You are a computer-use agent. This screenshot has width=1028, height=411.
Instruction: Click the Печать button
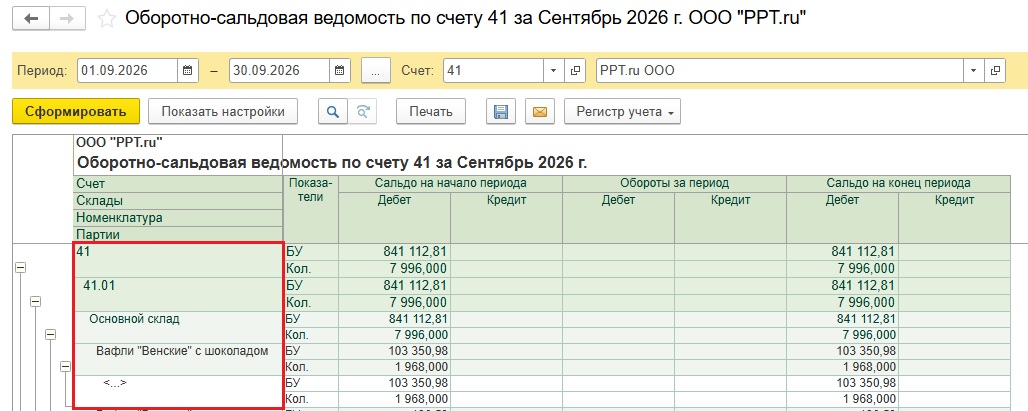(x=431, y=111)
